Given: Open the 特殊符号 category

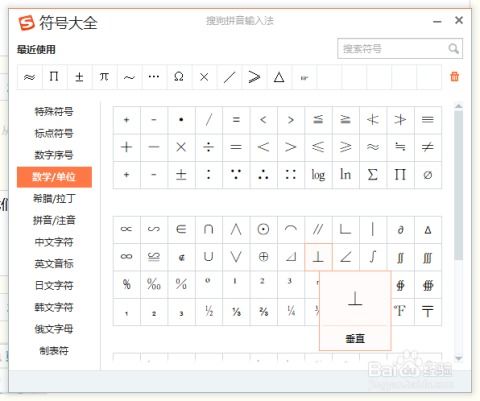Looking at the screenshot, I should point(54,111).
